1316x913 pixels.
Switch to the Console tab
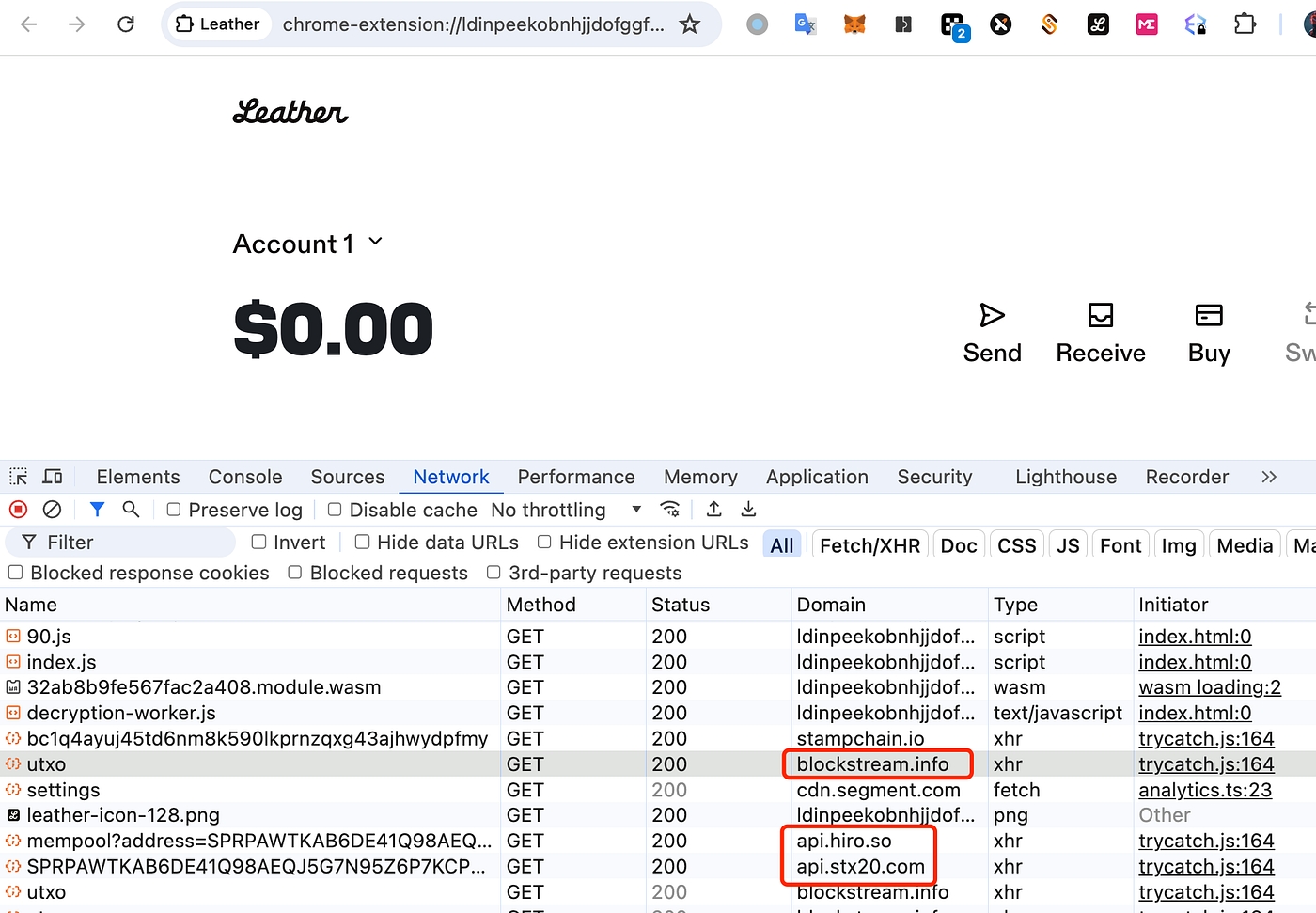click(x=245, y=477)
